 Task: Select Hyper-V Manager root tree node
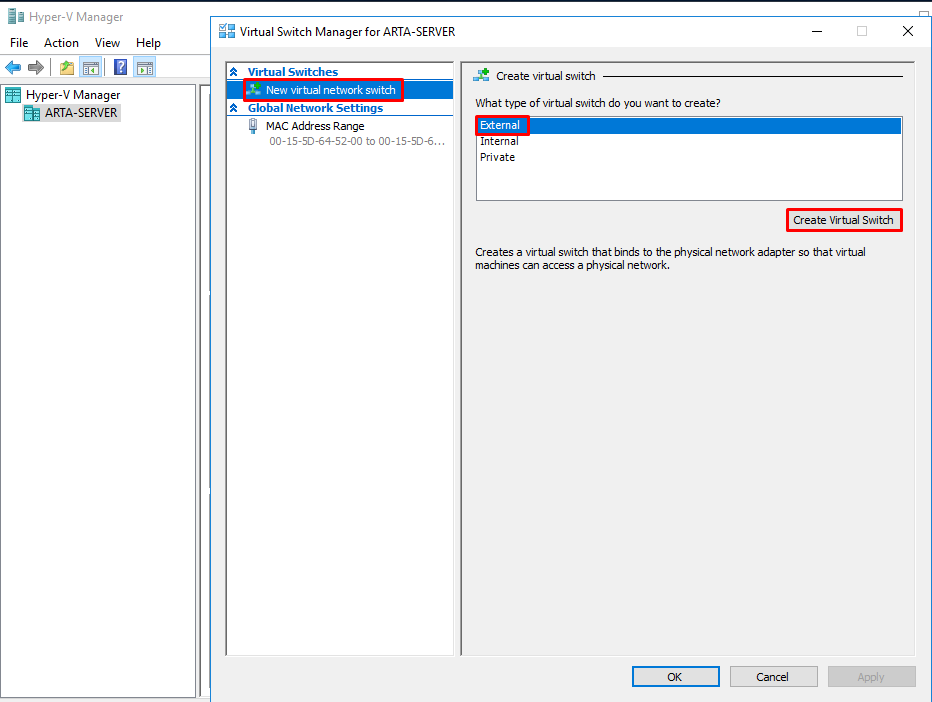(73, 95)
